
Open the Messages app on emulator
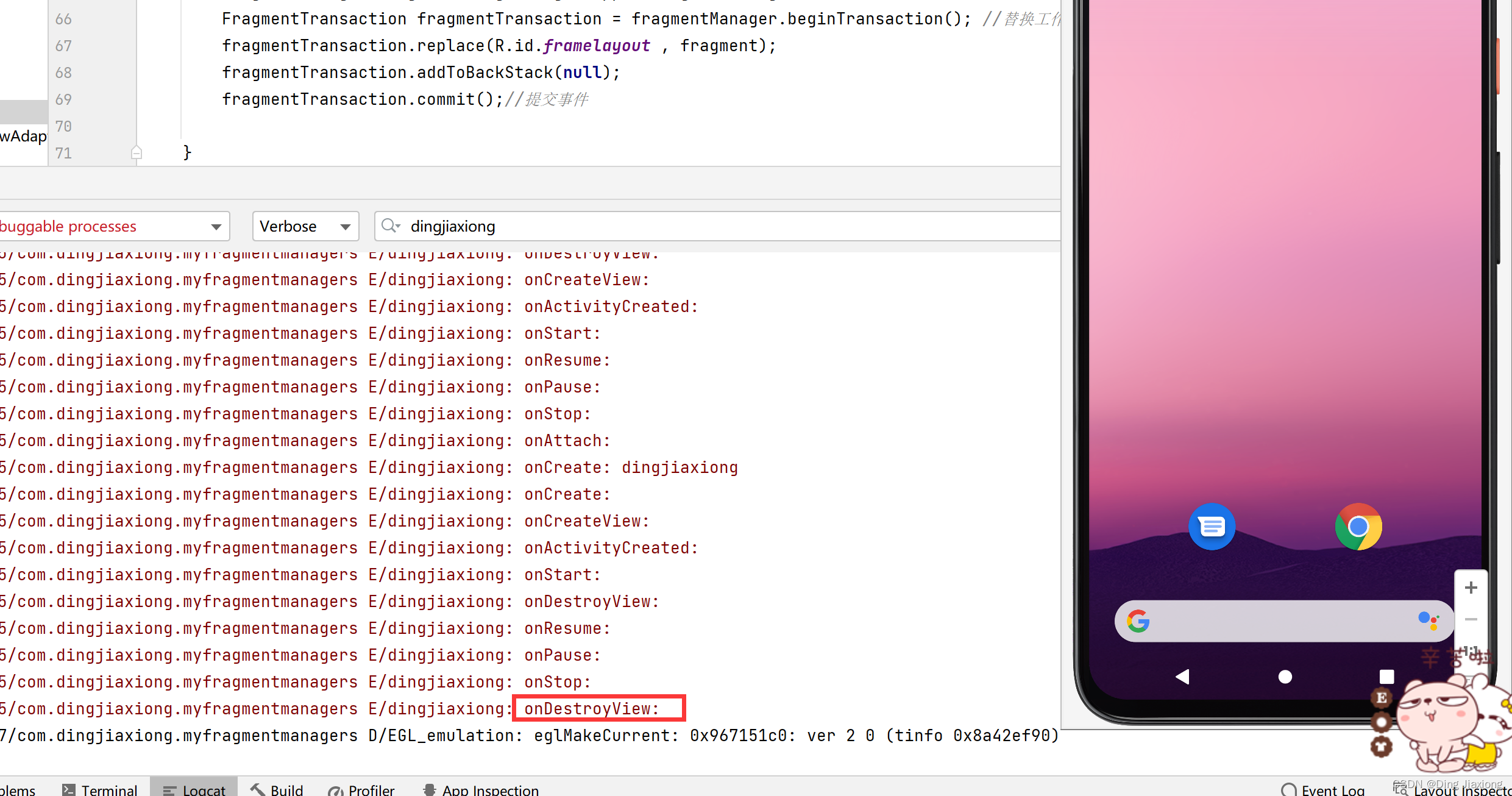click(x=1212, y=526)
